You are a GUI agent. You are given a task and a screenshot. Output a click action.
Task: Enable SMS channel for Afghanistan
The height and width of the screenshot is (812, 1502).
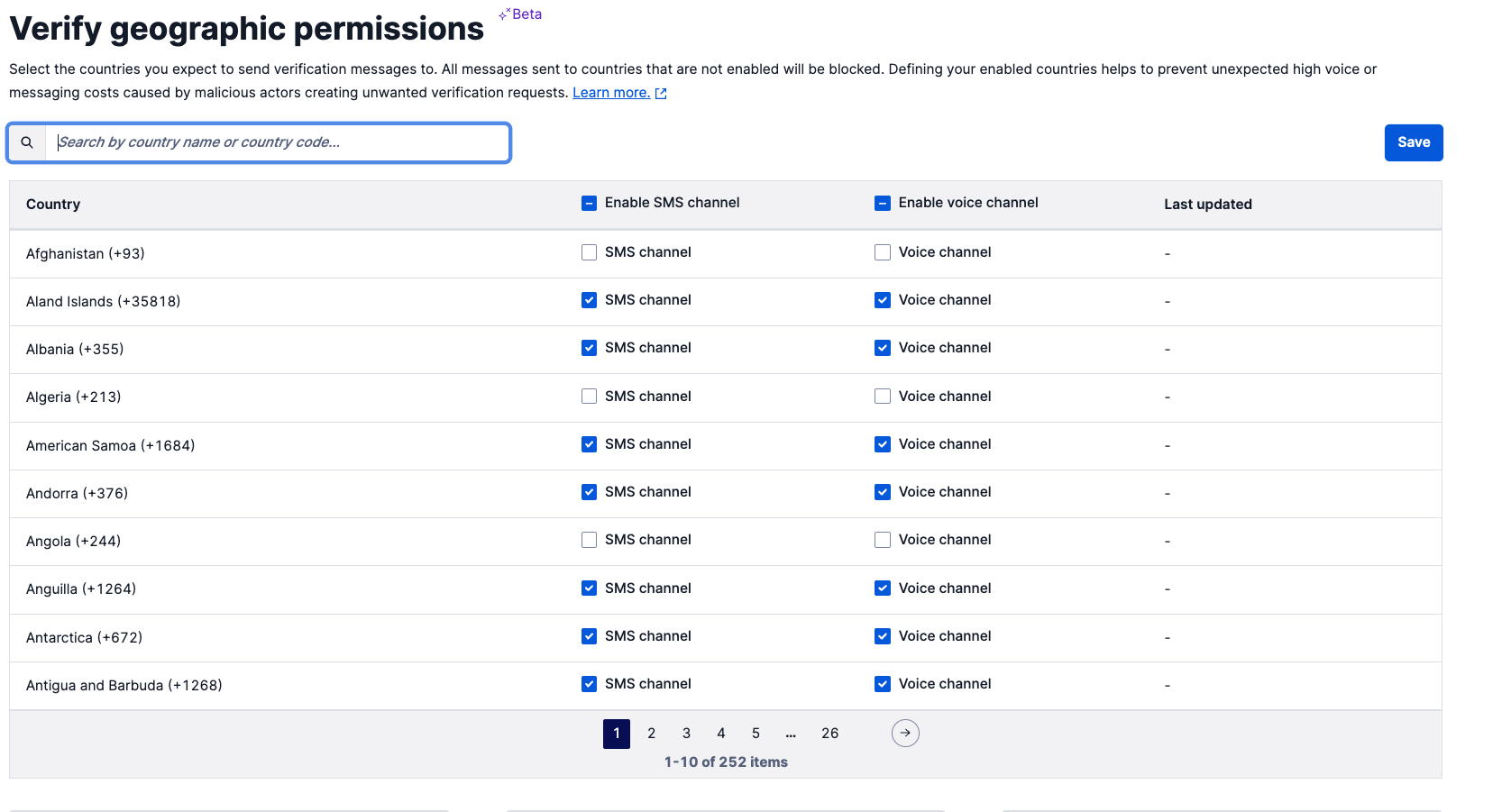click(x=589, y=252)
